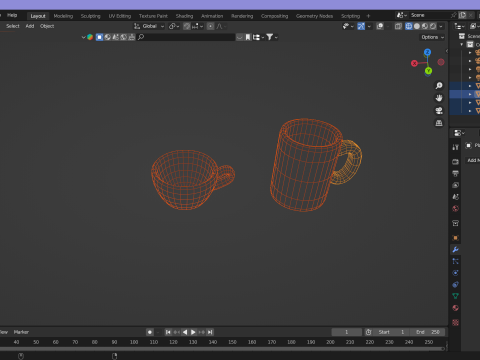
Task: Select material preview viewport shading
Action: coord(425,26)
